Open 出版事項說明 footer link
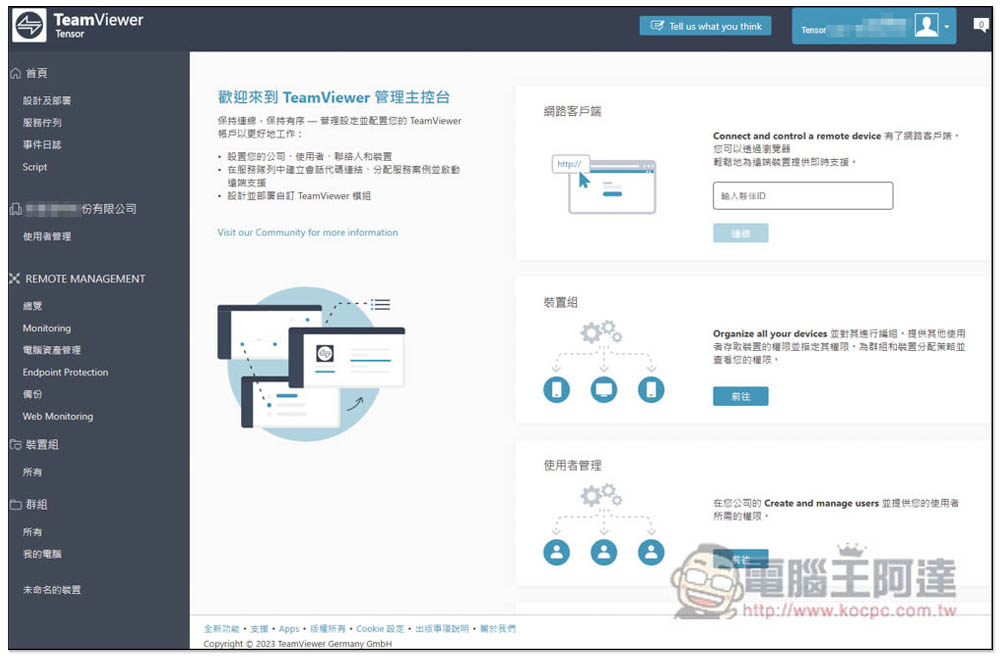 [x=442, y=629]
